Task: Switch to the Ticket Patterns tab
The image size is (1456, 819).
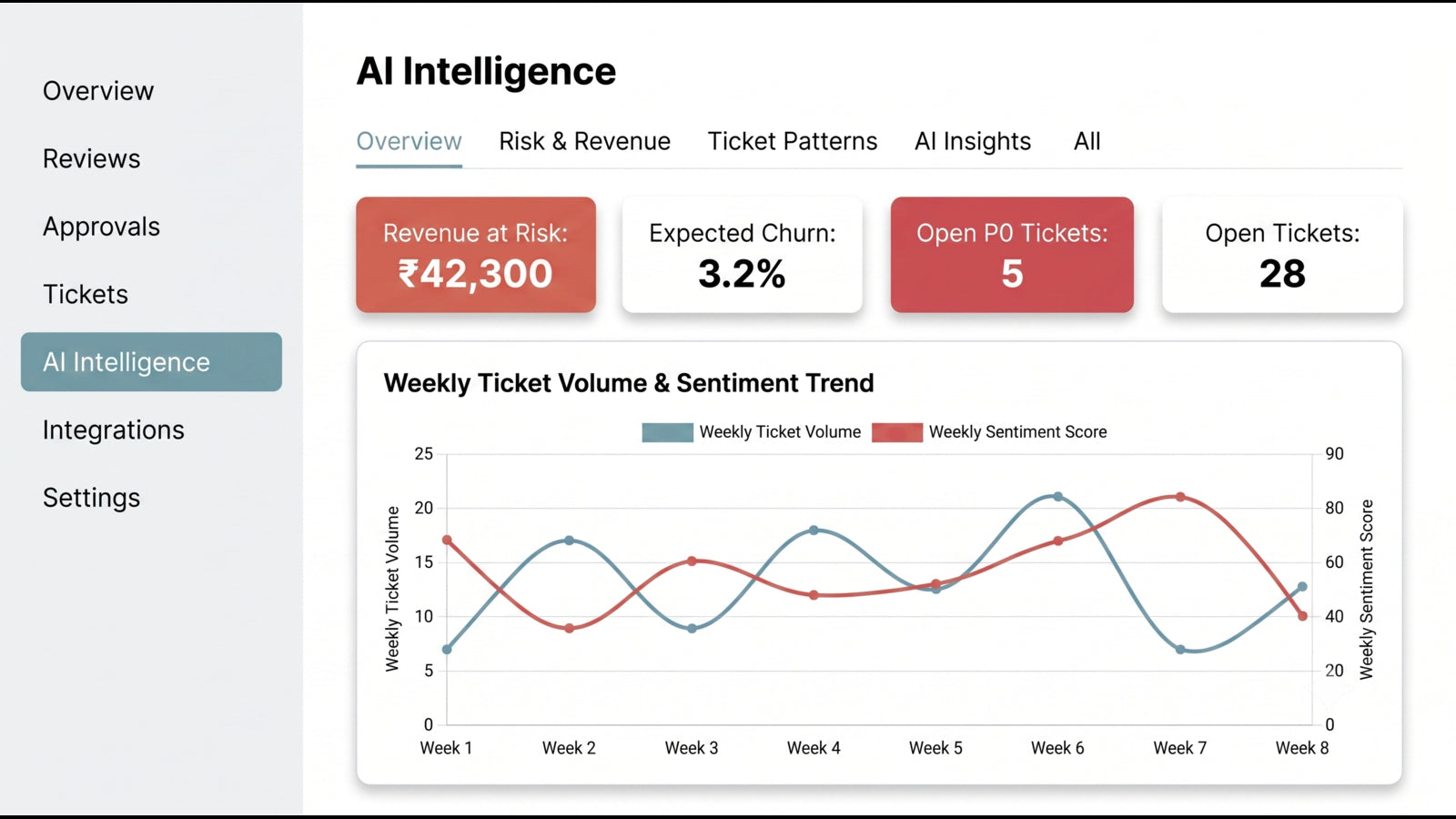Action: click(793, 142)
